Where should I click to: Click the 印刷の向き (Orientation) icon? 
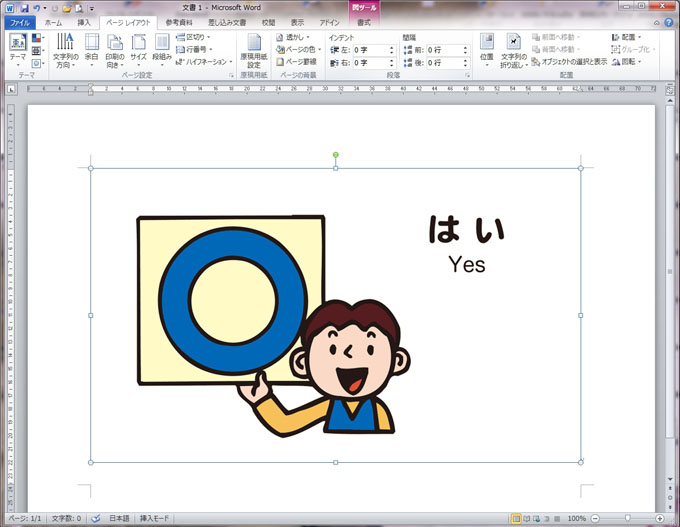(x=114, y=48)
